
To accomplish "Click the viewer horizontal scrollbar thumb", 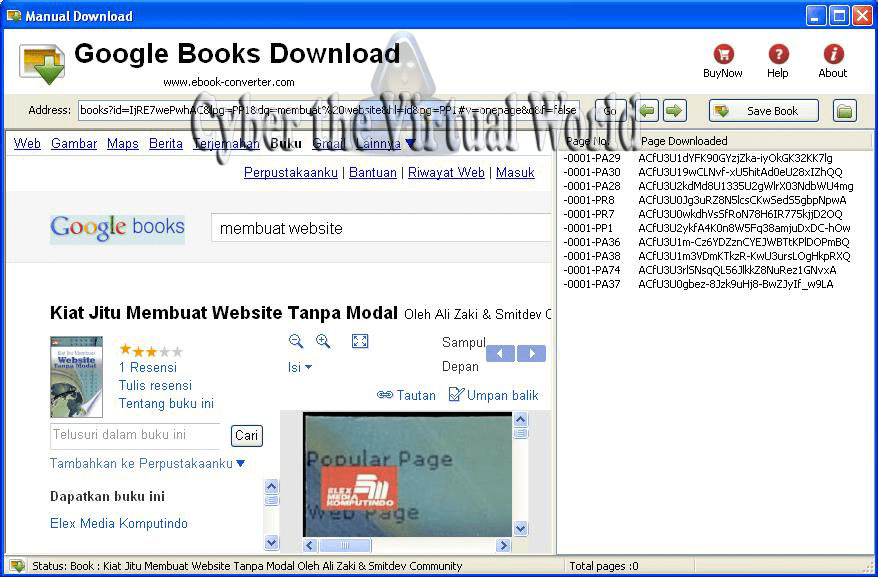I will pyautogui.click(x=345, y=545).
